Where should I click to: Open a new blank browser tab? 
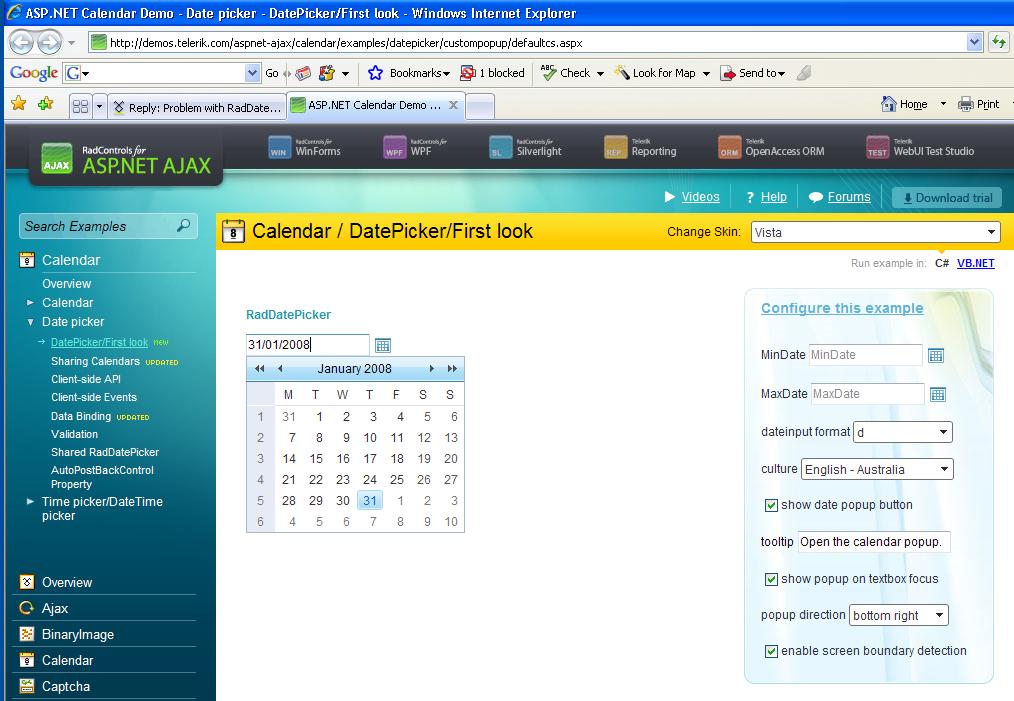tap(480, 107)
